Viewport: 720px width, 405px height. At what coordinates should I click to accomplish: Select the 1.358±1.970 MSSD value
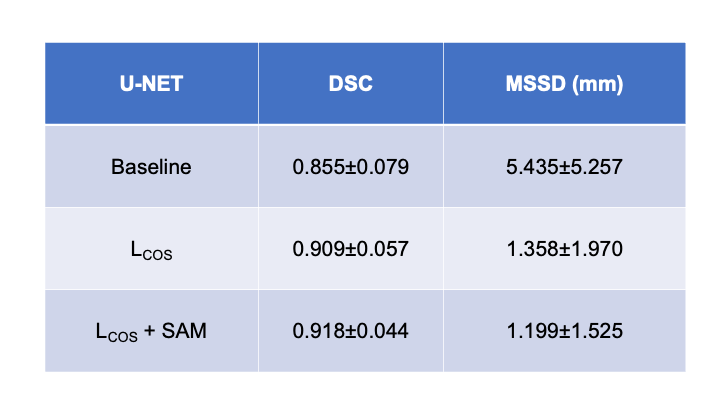tap(565, 248)
